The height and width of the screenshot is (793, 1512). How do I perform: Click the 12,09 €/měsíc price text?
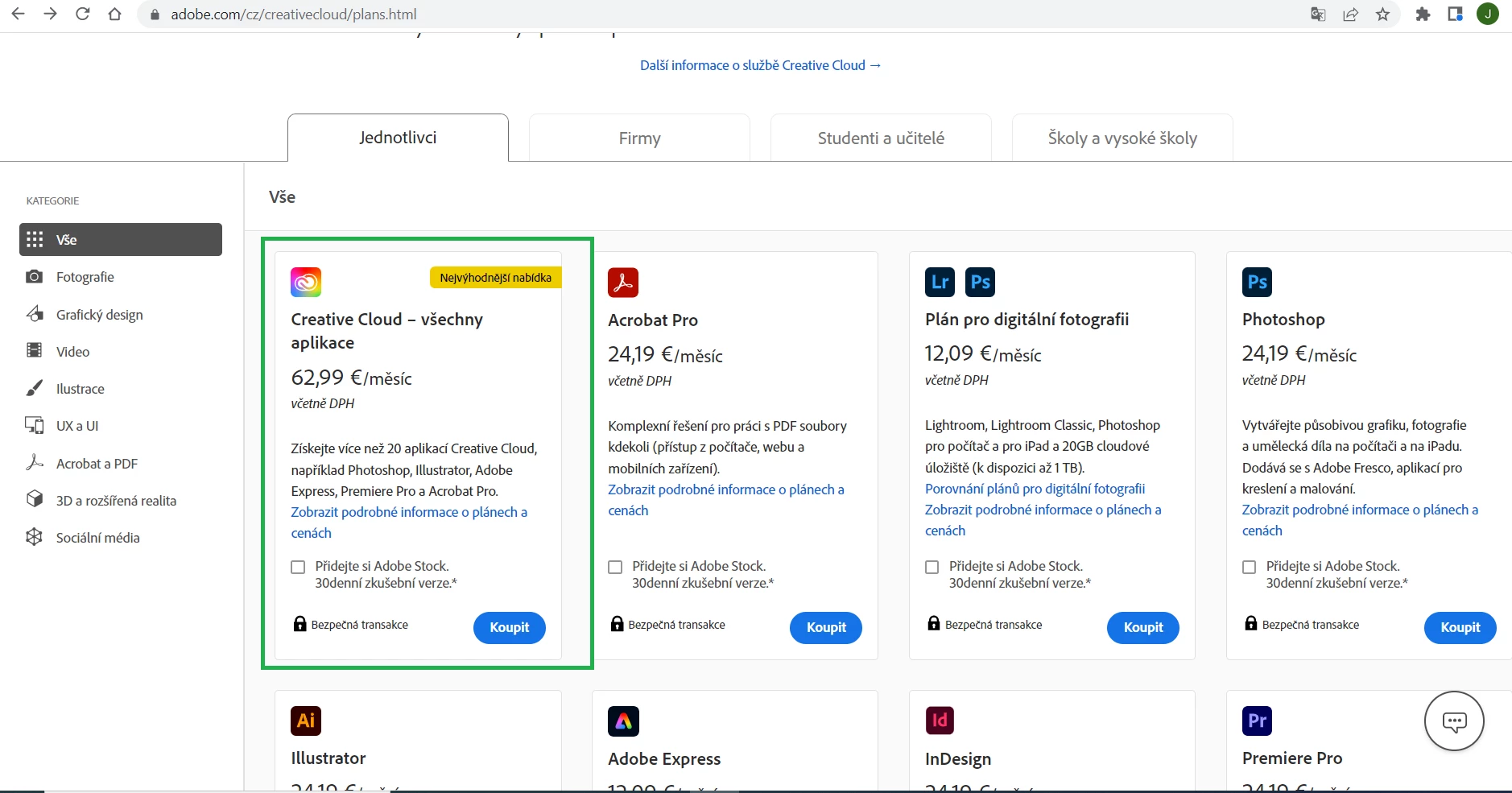pyautogui.click(x=983, y=354)
